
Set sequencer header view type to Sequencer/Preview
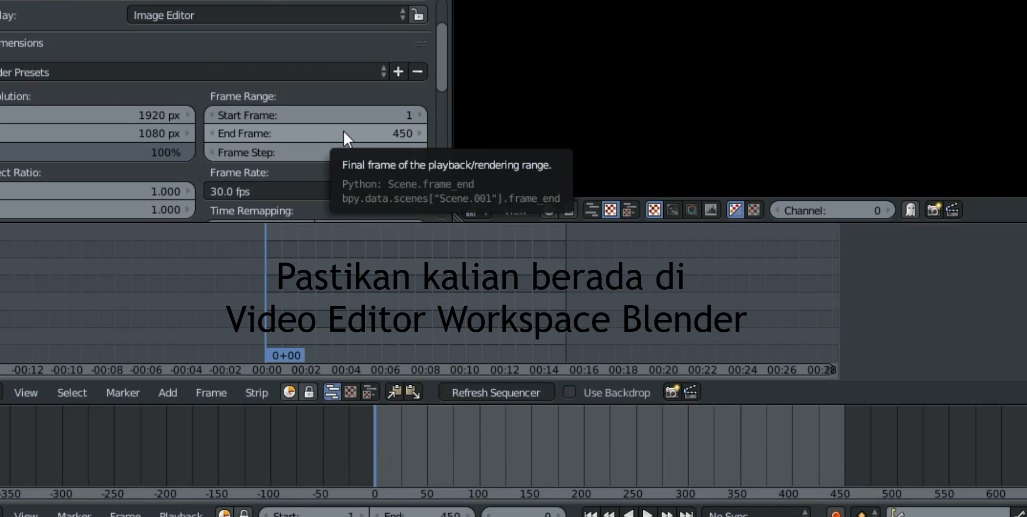click(x=369, y=393)
